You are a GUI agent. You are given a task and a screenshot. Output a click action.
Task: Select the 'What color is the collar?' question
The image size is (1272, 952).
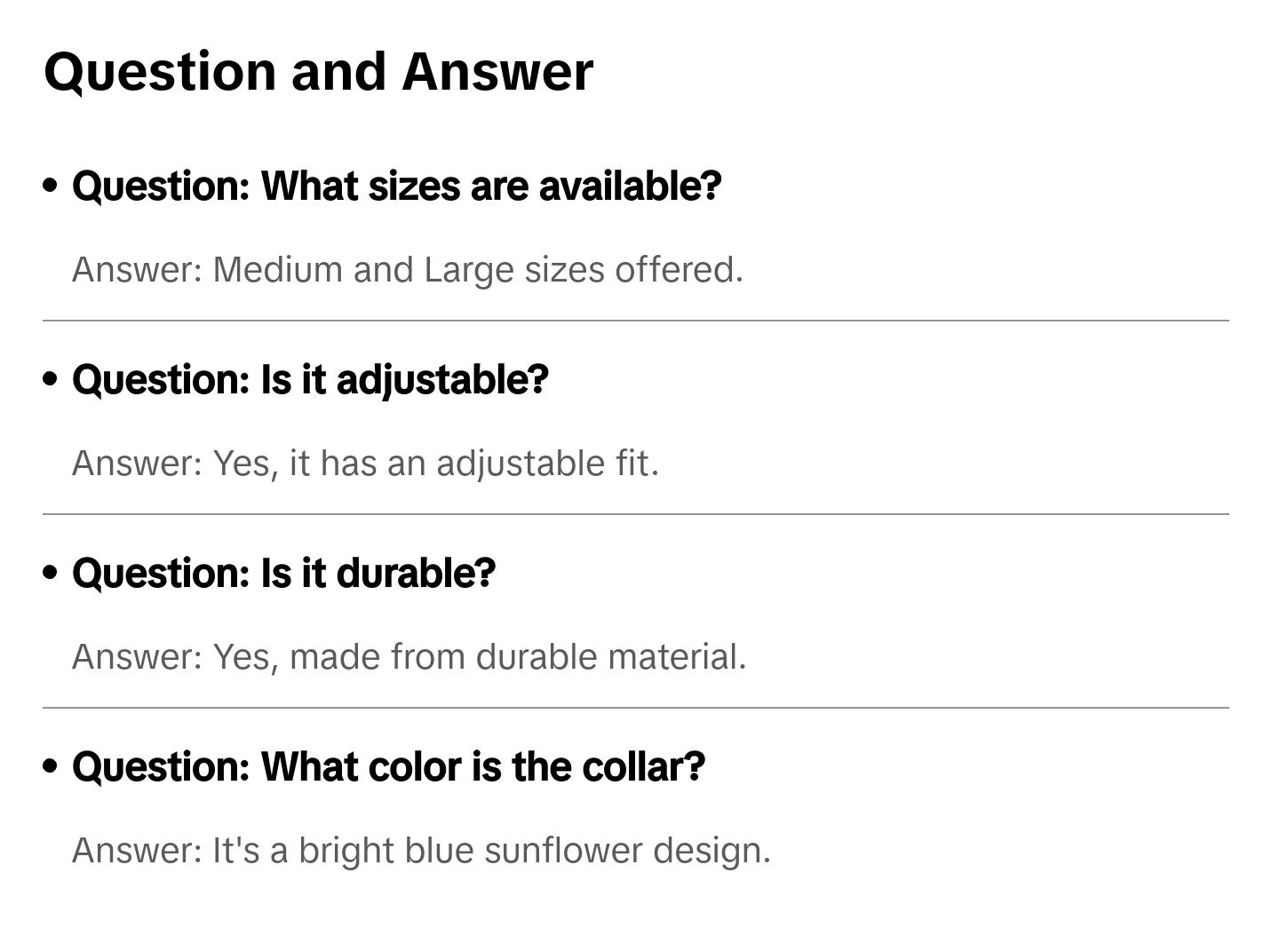pos(388,767)
